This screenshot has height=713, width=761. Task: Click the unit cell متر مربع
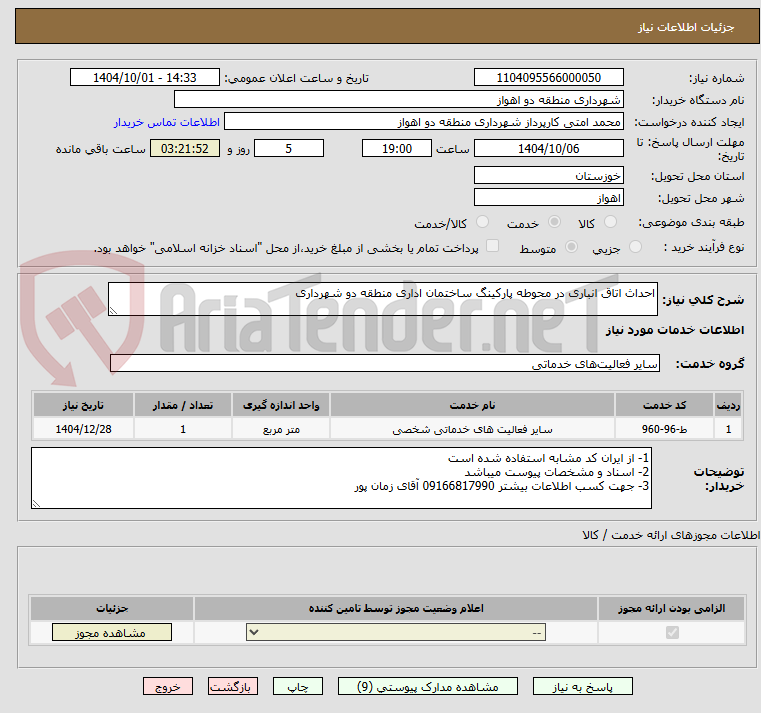281,429
